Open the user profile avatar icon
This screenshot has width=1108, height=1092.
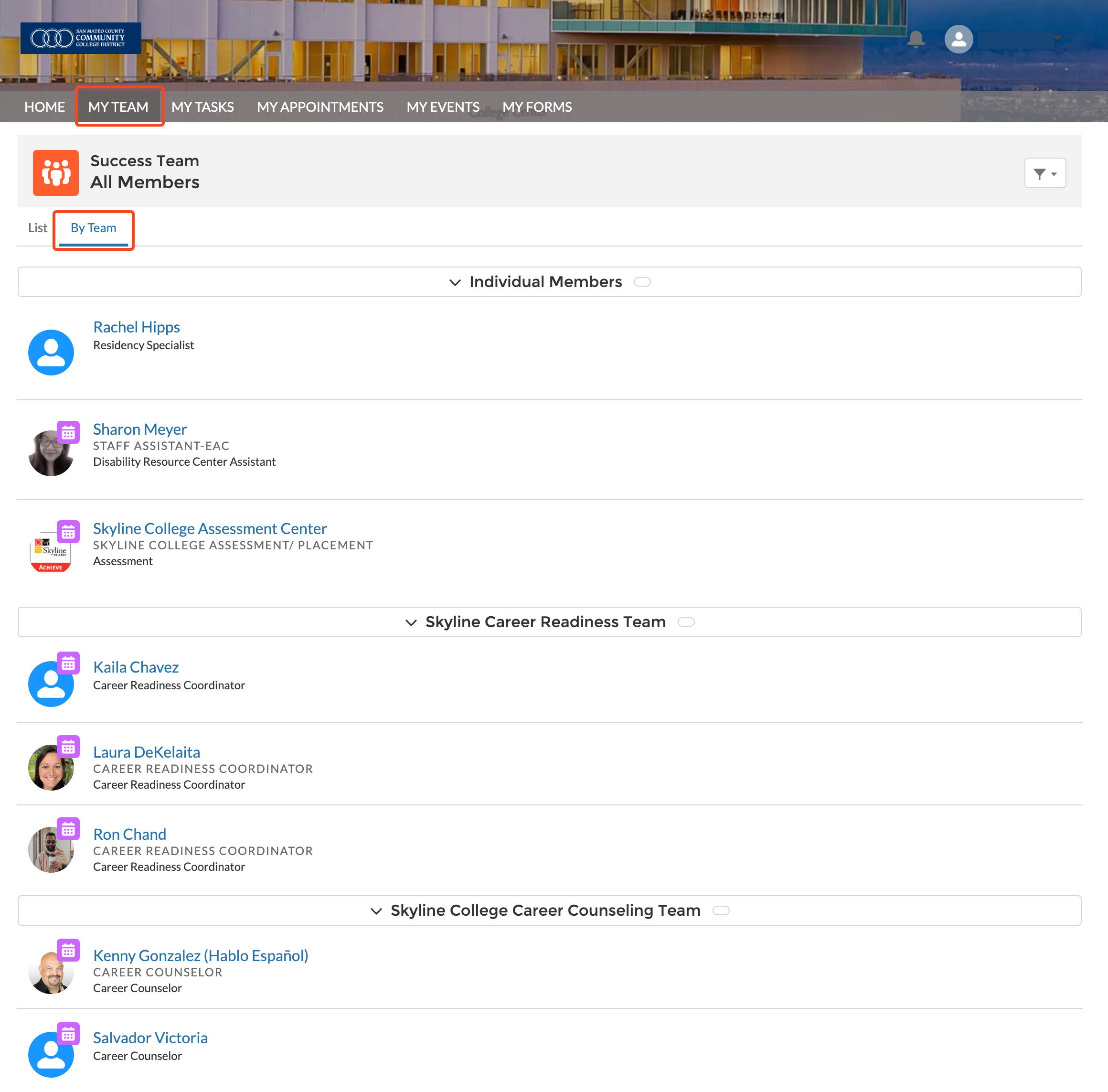click(959, 39)
